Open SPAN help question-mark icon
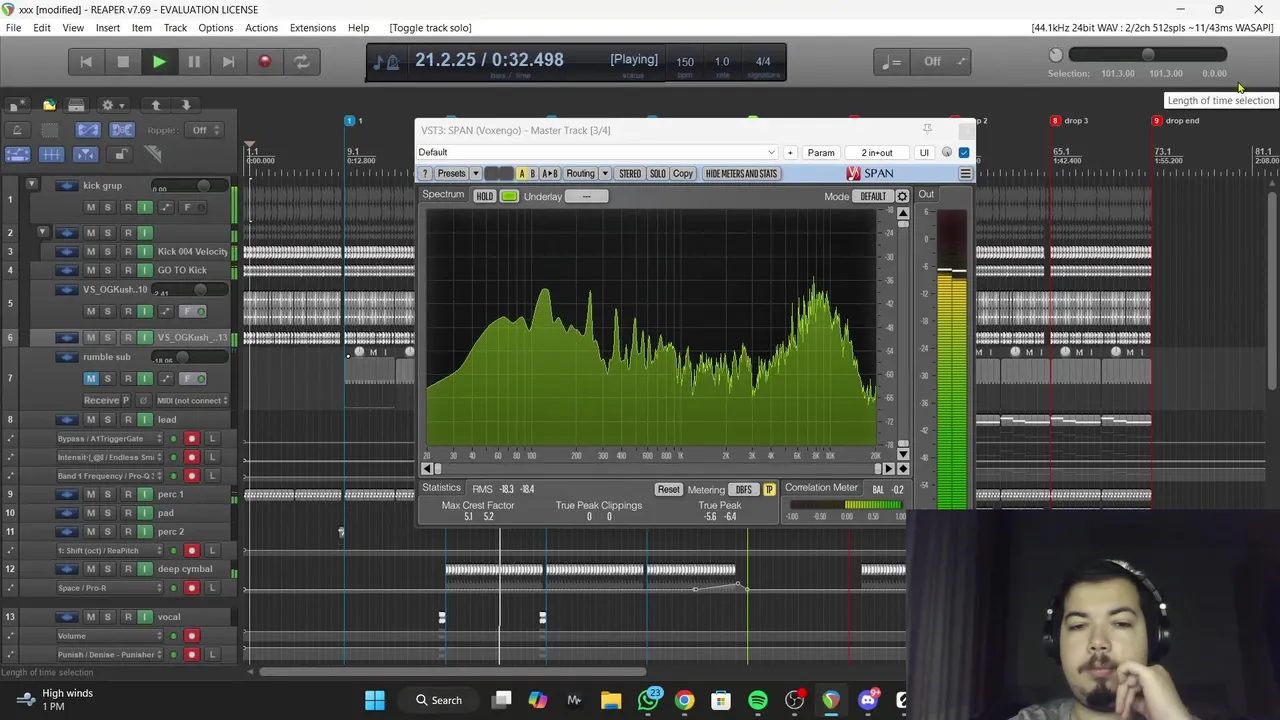 425,174
